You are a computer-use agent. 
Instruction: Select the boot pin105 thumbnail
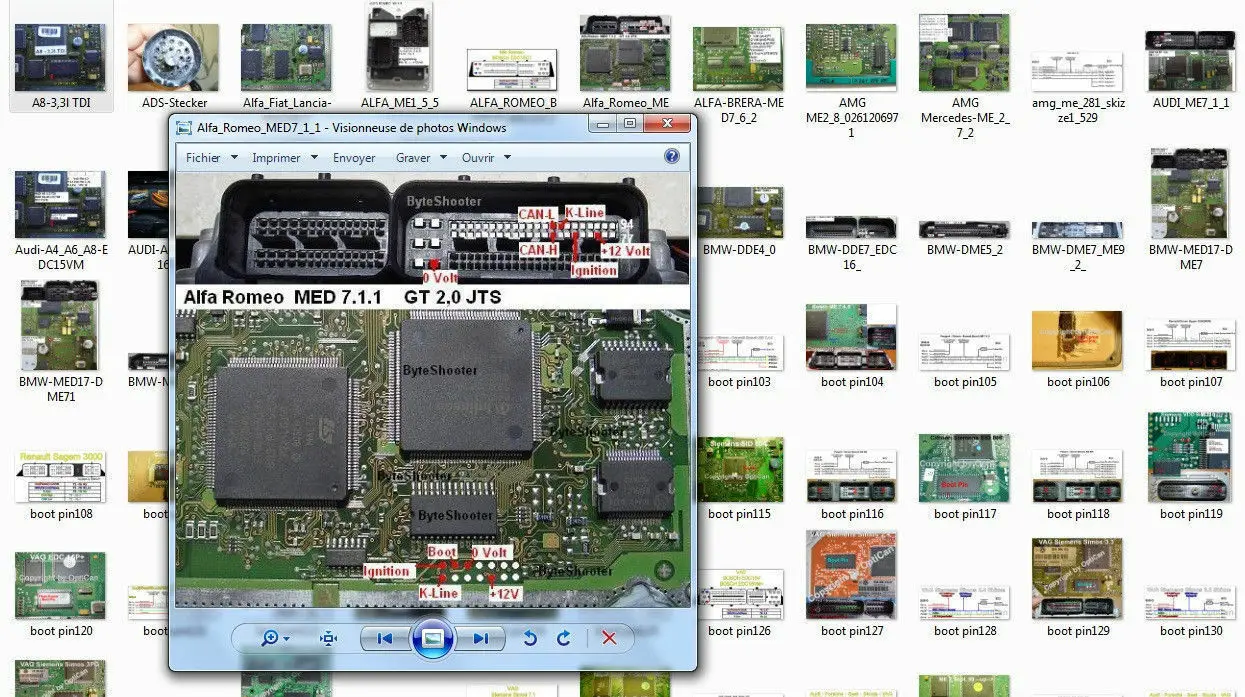(x=965, y=352)
